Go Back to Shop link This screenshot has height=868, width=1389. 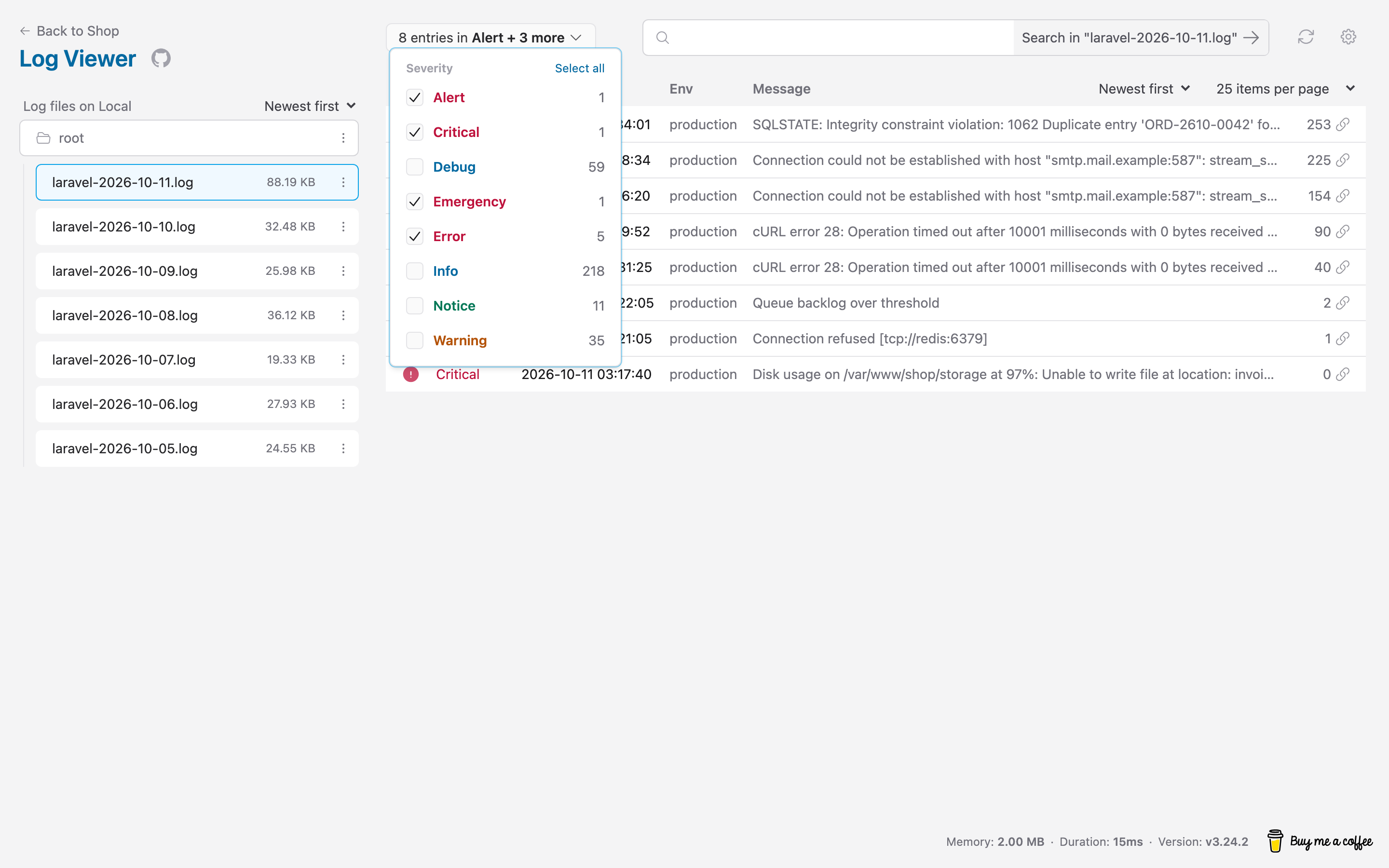[x=69, y=31]
